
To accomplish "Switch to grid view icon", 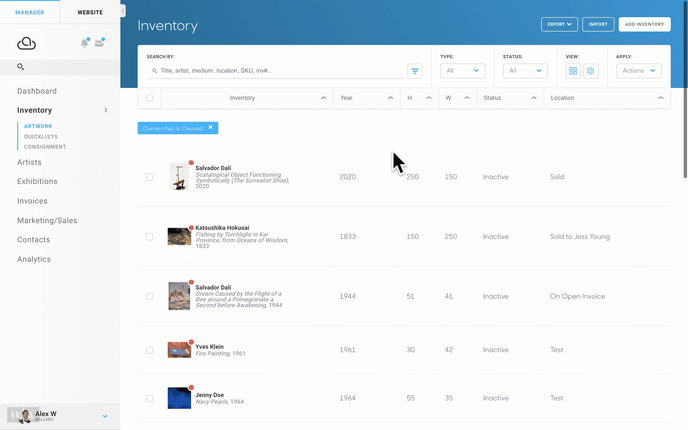I will tap(573, 71).
